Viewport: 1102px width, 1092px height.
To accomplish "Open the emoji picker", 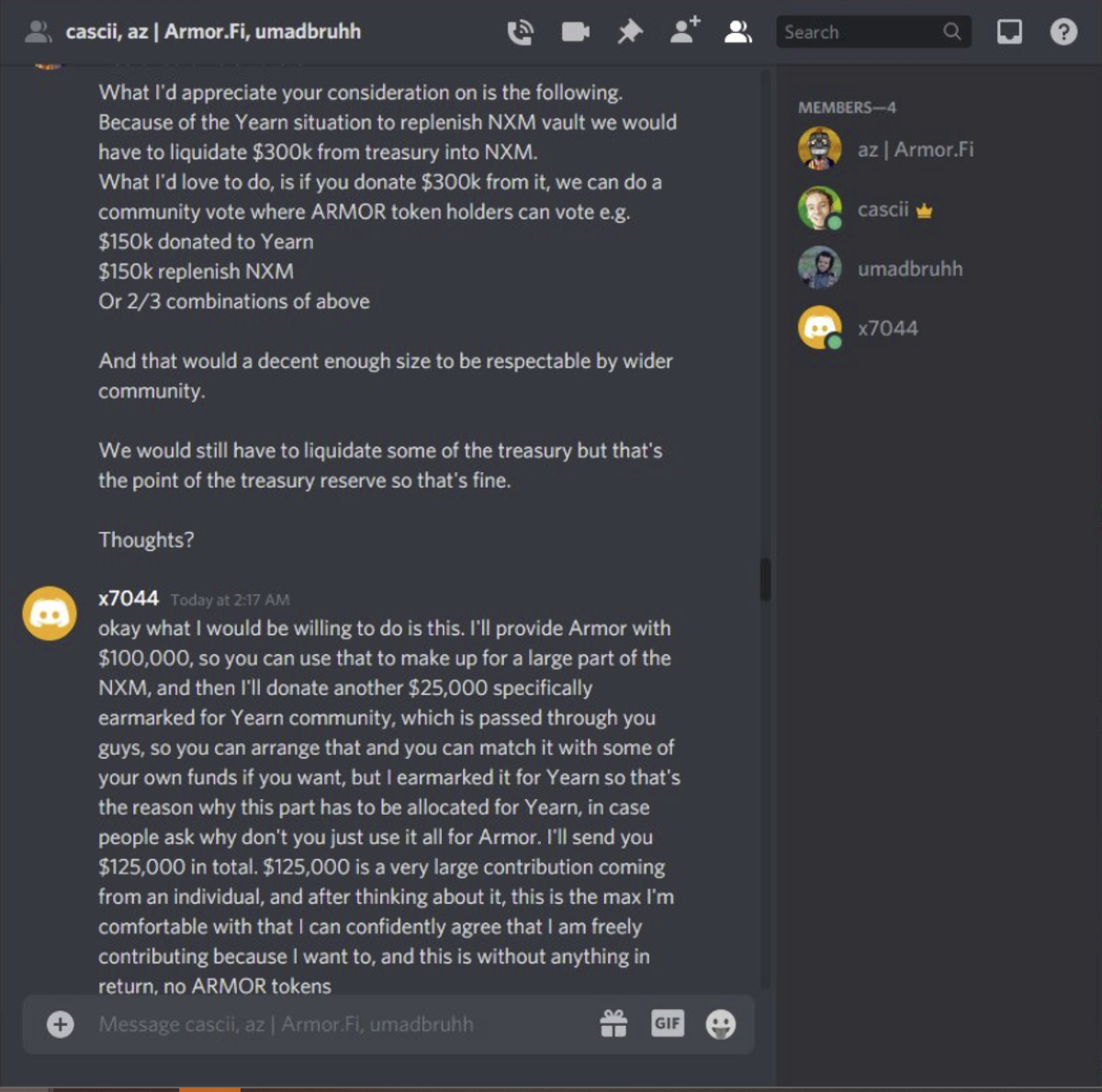I will coord(721,1024).
